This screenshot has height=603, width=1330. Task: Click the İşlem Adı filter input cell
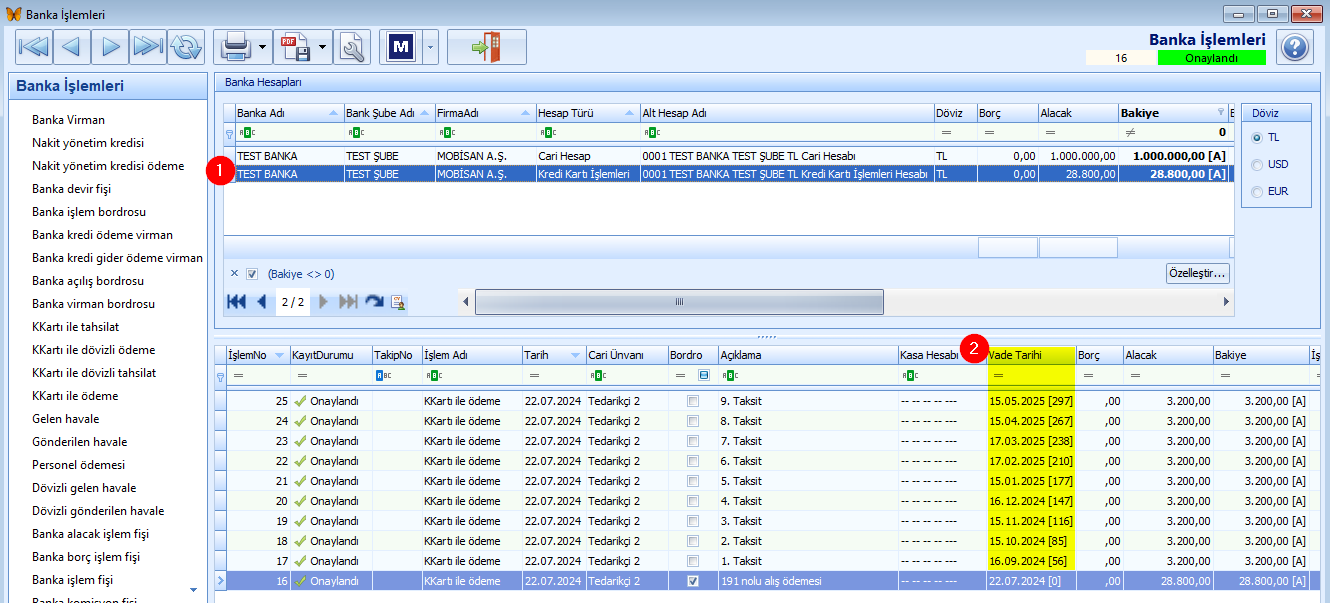click(472, 375)
